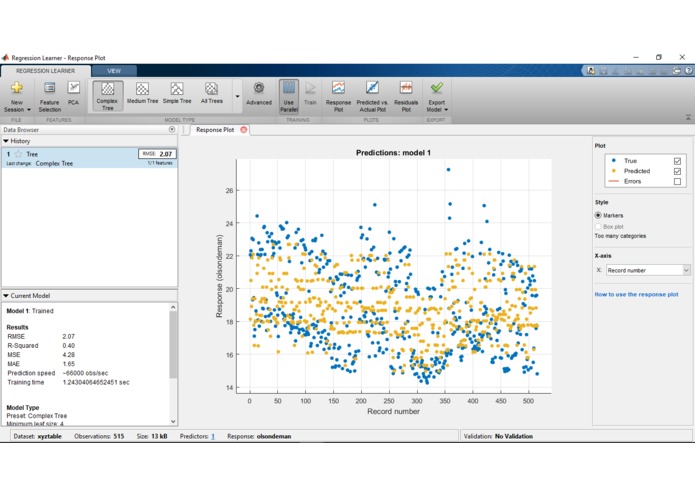The image size is (695, 494).
Task: Switch to the VIEW tab
Action: pyautogui.click(x=114, y=71)
